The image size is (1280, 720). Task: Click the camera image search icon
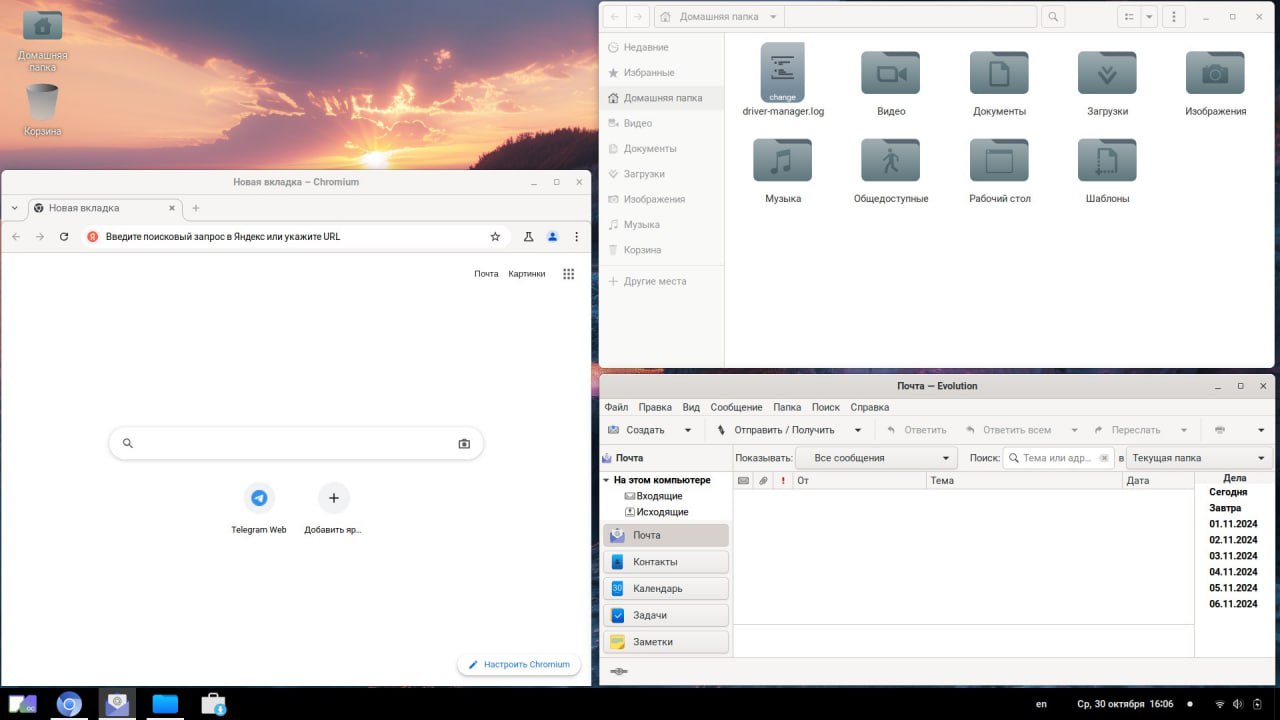pyautogui.click(x=464, y=444)
